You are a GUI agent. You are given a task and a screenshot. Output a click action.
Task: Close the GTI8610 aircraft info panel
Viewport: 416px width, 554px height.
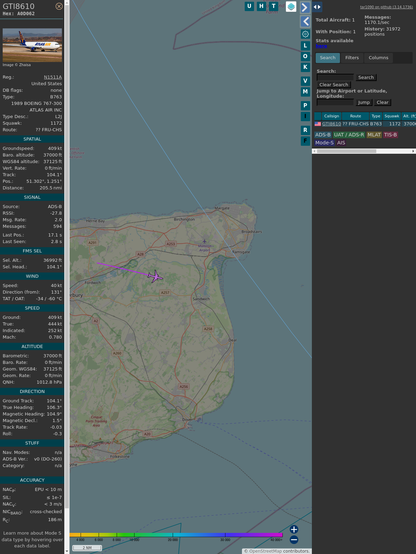pyautogui.click(x=59, y=6)
